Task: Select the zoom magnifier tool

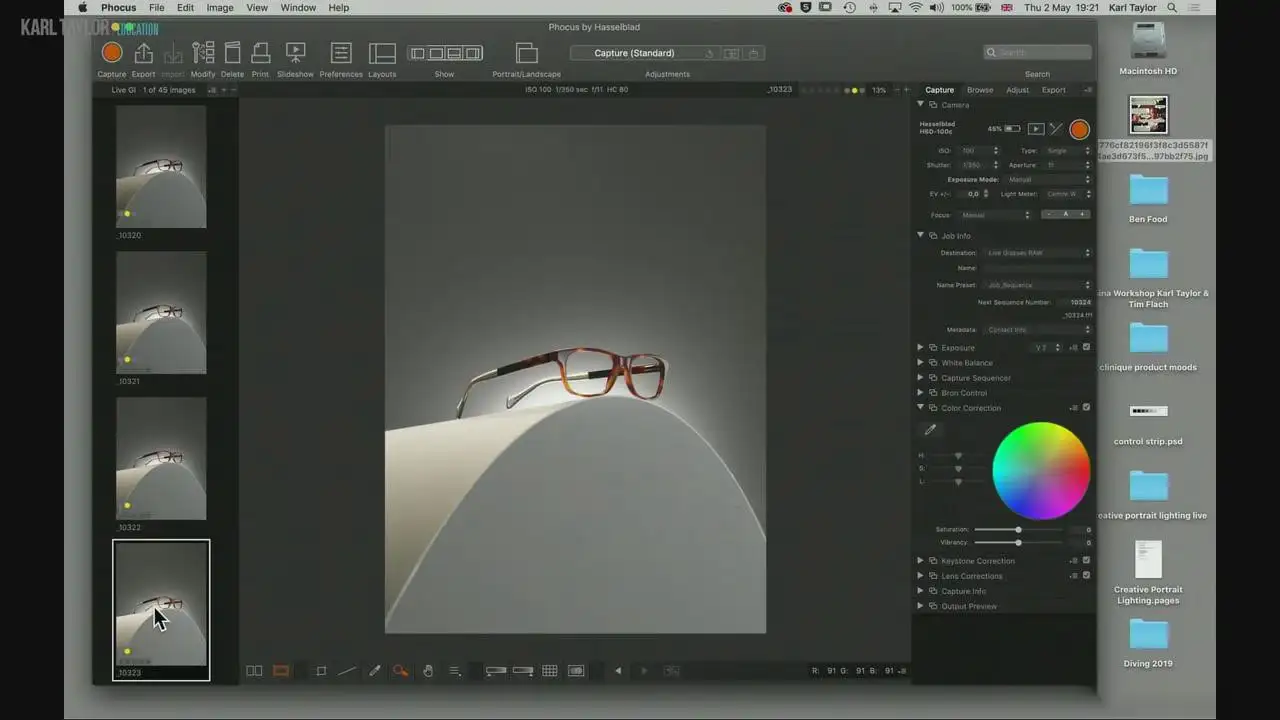Action: (x=400, y=671)
